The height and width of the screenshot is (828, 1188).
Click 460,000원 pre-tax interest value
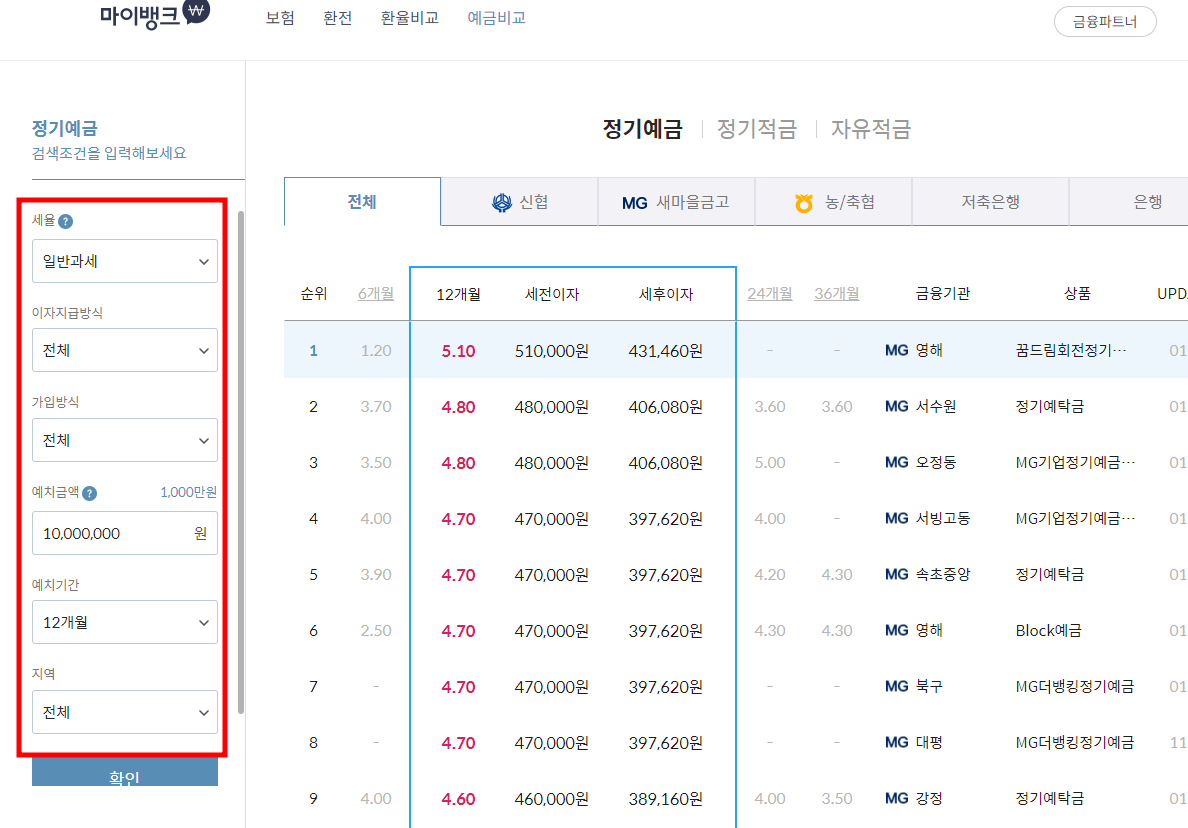552,798
